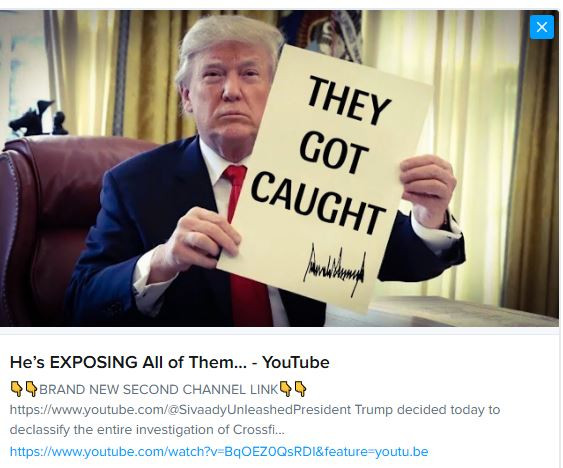The width and height of the screenshot is (563, 468).
Task: Click the last pointing-down emoji after CHANNEL LINK
Action: [300, 389]
